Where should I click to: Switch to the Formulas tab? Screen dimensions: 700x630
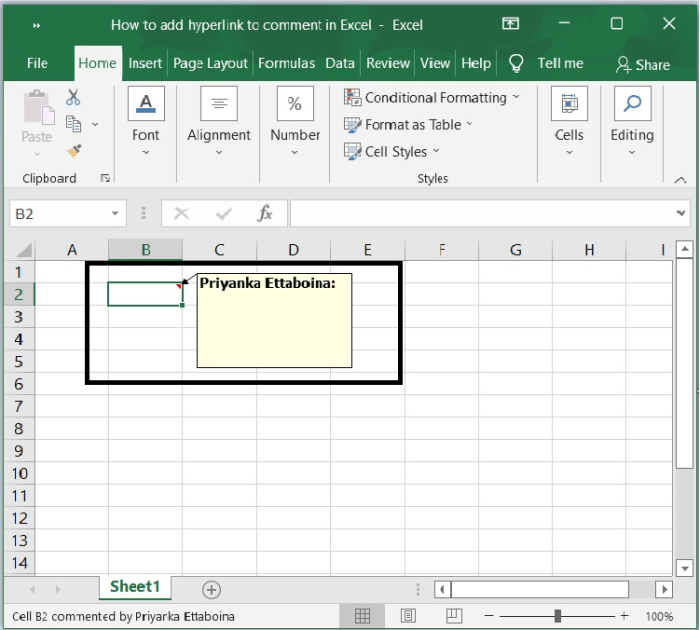click(287, 63)
